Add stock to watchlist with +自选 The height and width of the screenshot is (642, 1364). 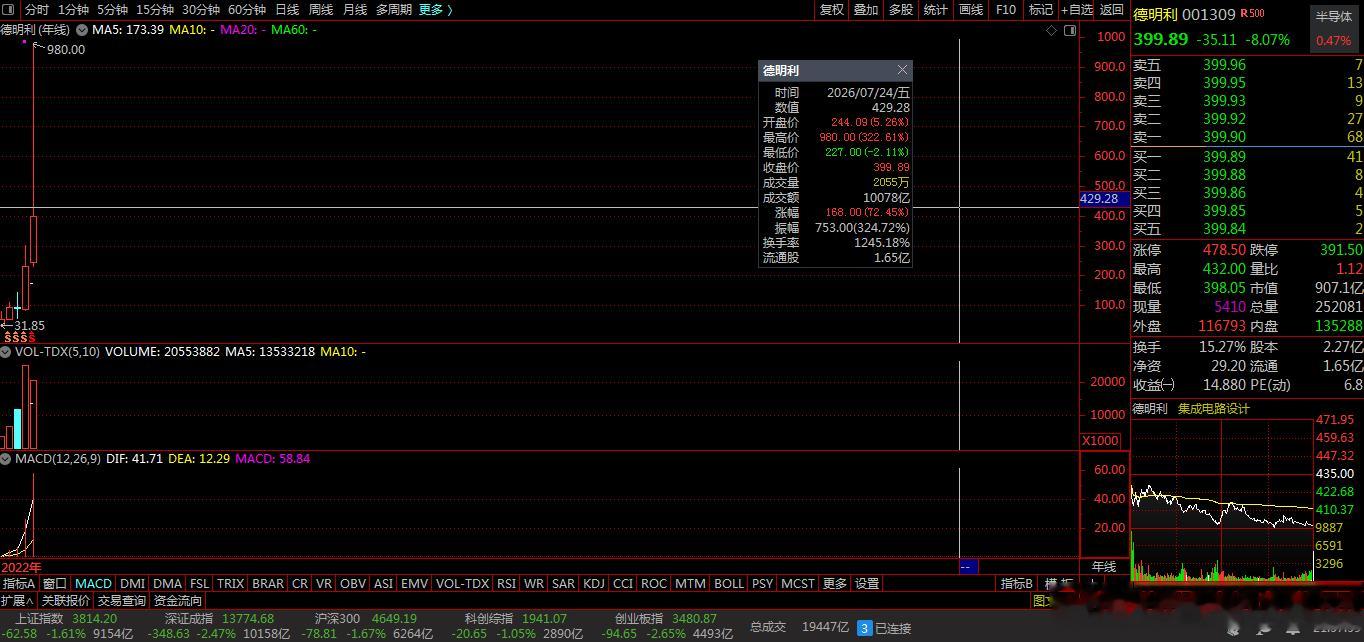tap(1076, 10)
